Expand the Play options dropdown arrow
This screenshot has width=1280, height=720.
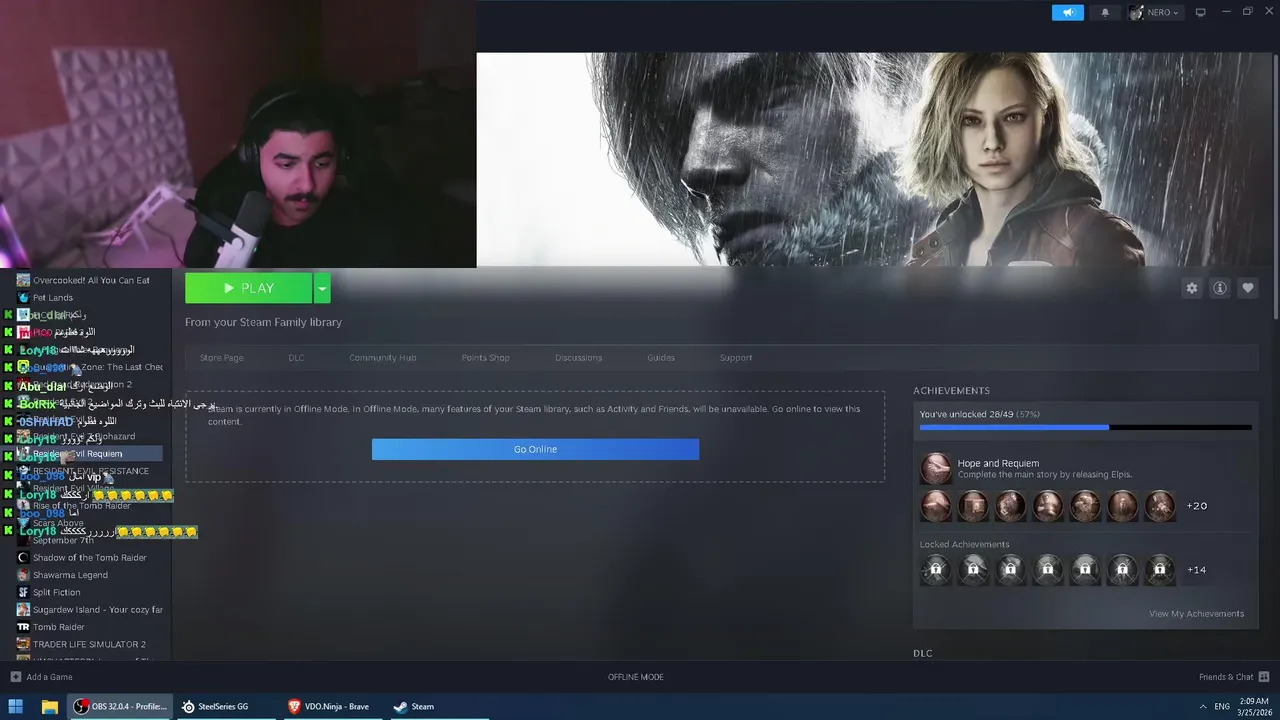[322, 288]
